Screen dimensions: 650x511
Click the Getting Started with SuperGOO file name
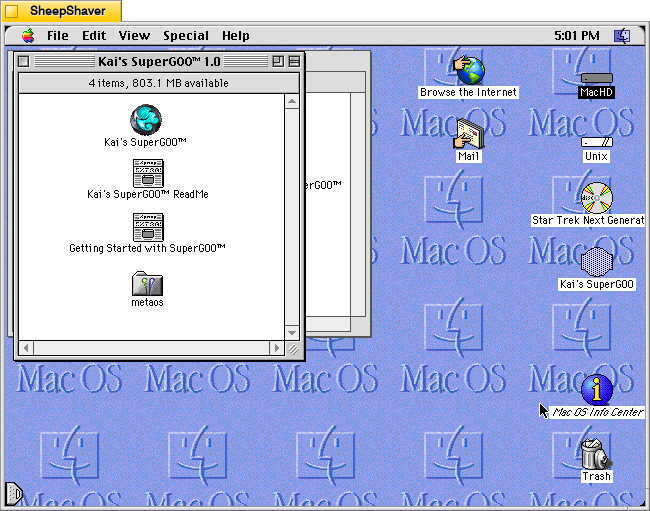147,248
